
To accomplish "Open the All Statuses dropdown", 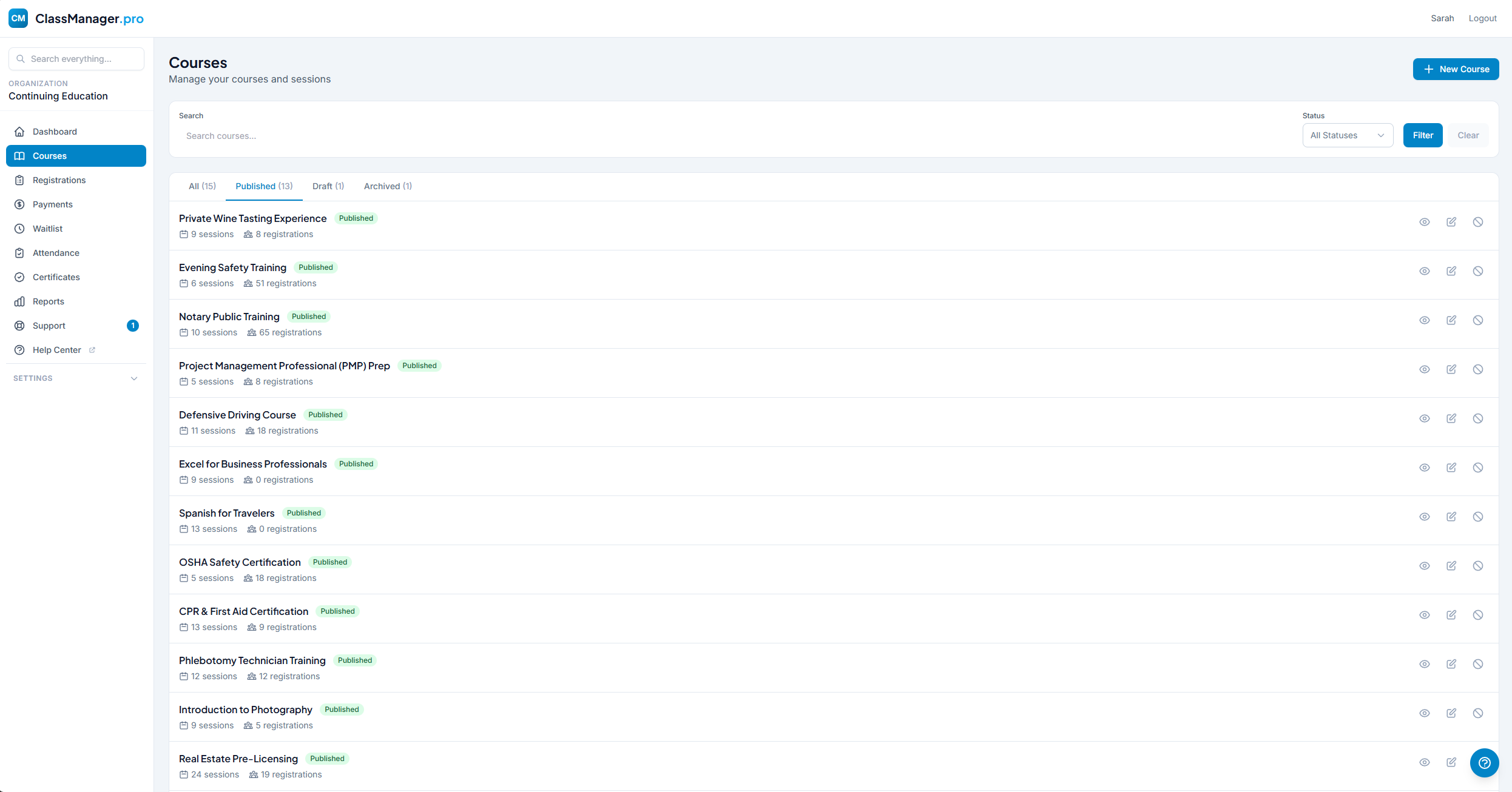I will pos(1347,135).
